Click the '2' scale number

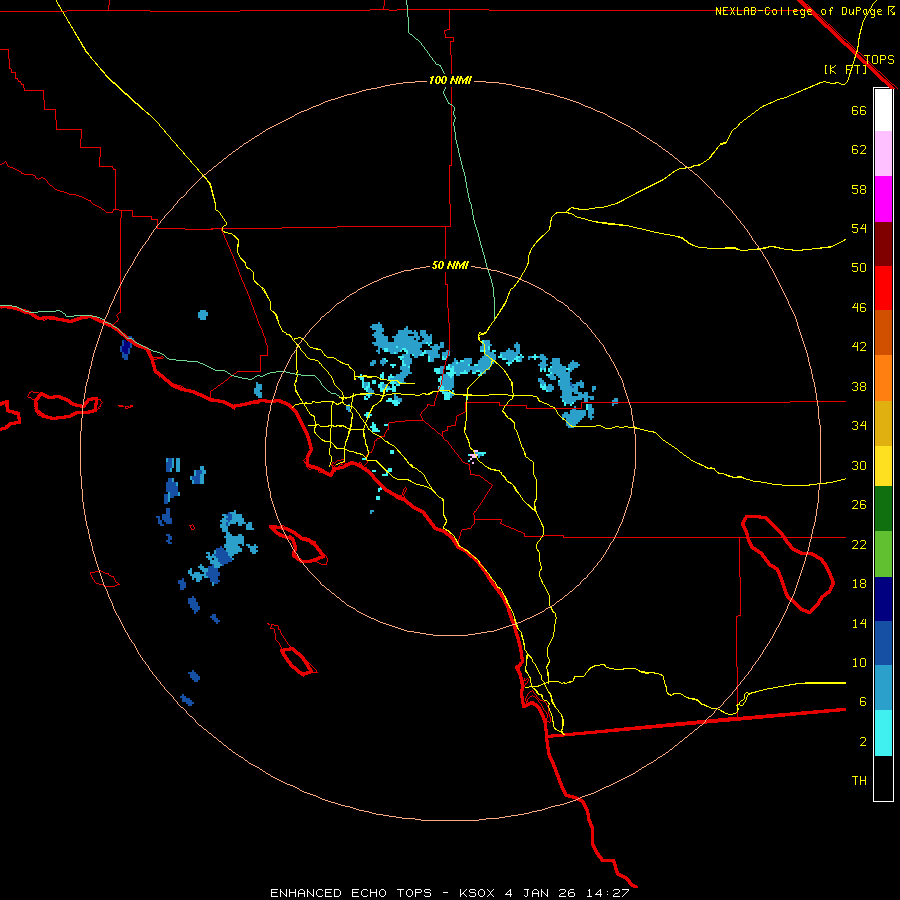(863, 742)
